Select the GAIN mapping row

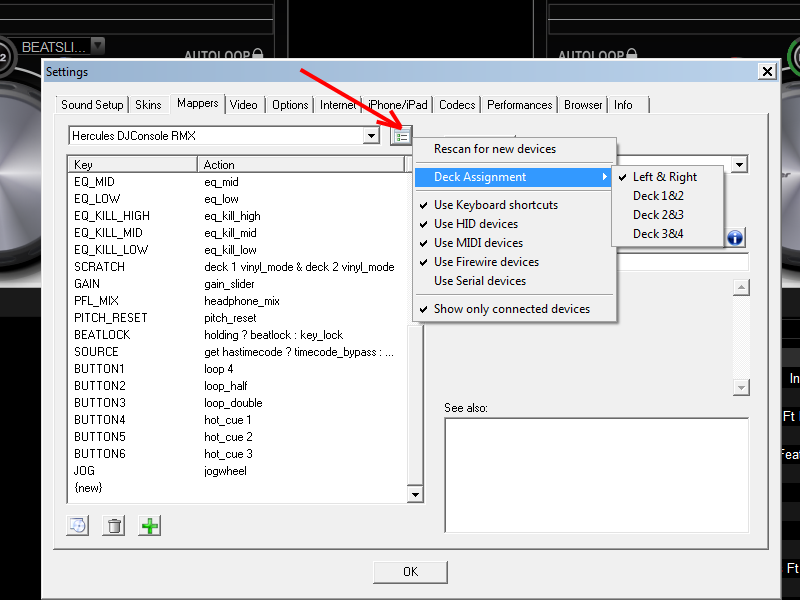238,284
